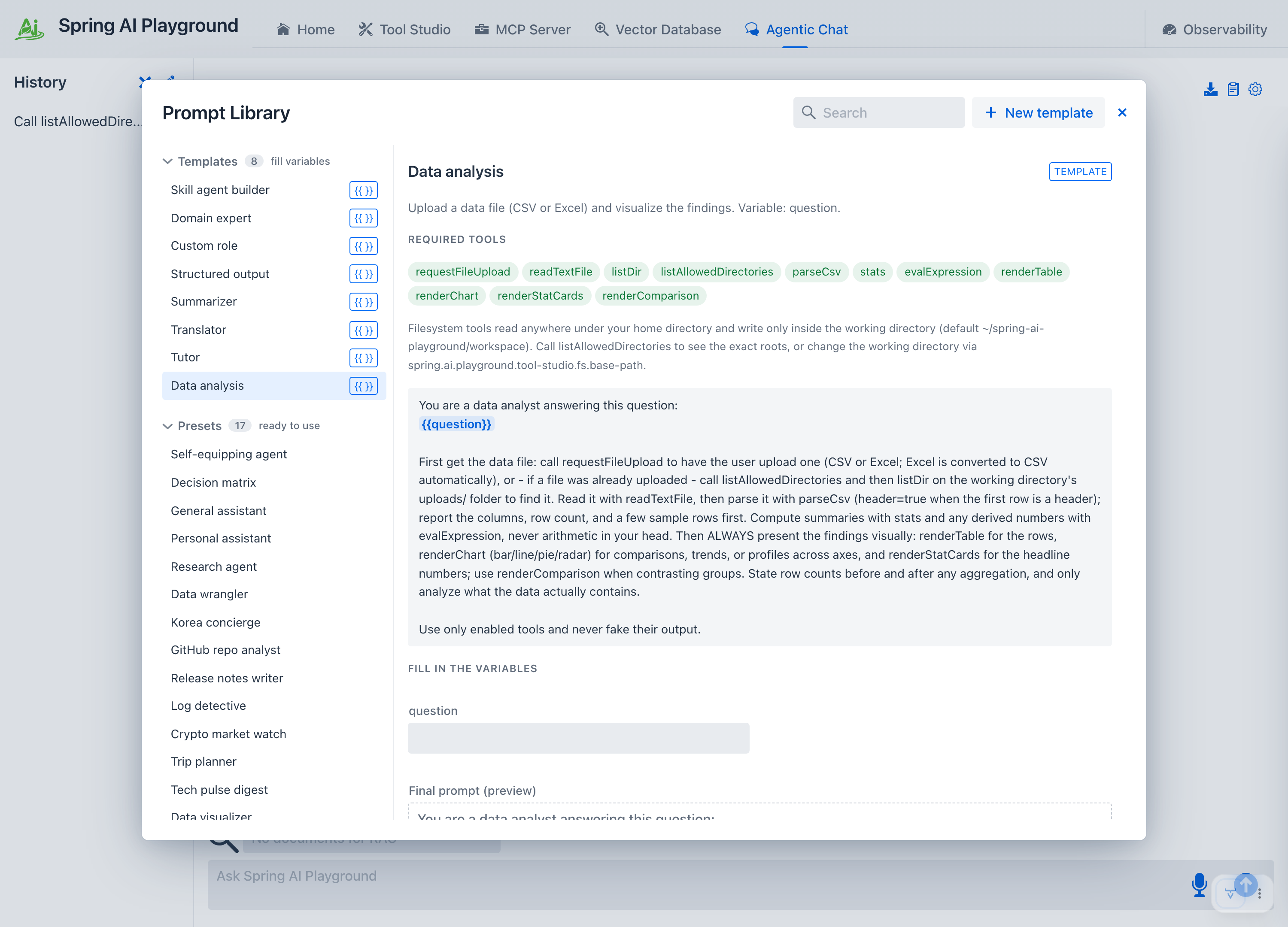Image resolution: width=1288 pixels, height=927 pixels.
Task: Select the Data wrangler preset
Action: point(274,594)
